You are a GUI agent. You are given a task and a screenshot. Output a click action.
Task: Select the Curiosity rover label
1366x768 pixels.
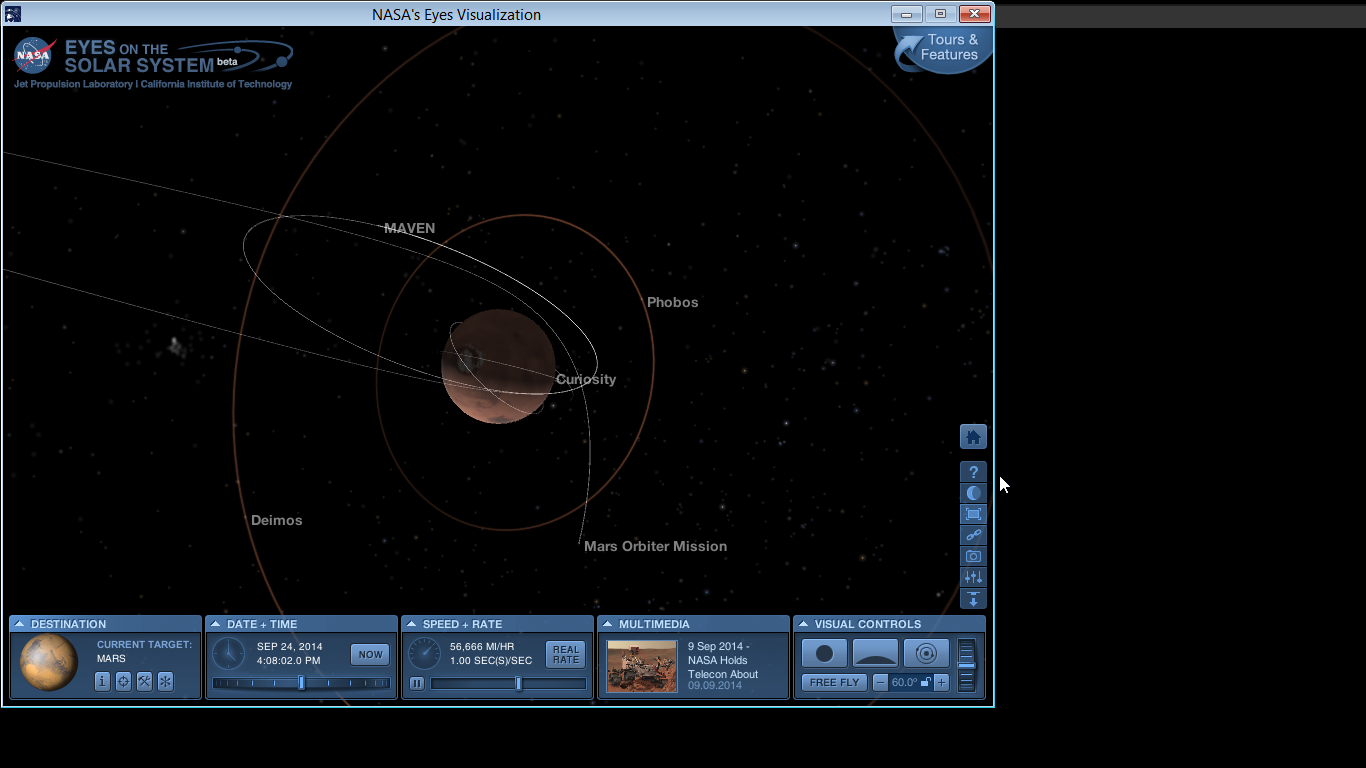[586, 379]
